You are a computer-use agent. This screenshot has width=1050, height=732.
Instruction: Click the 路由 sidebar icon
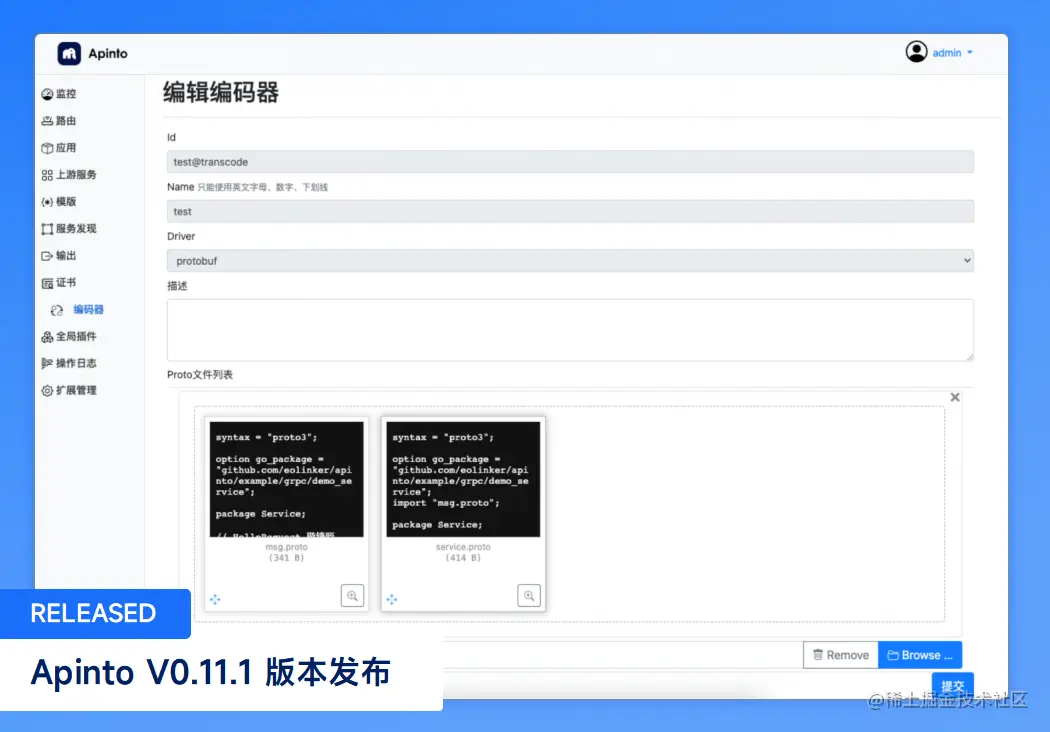coord(47,121)
